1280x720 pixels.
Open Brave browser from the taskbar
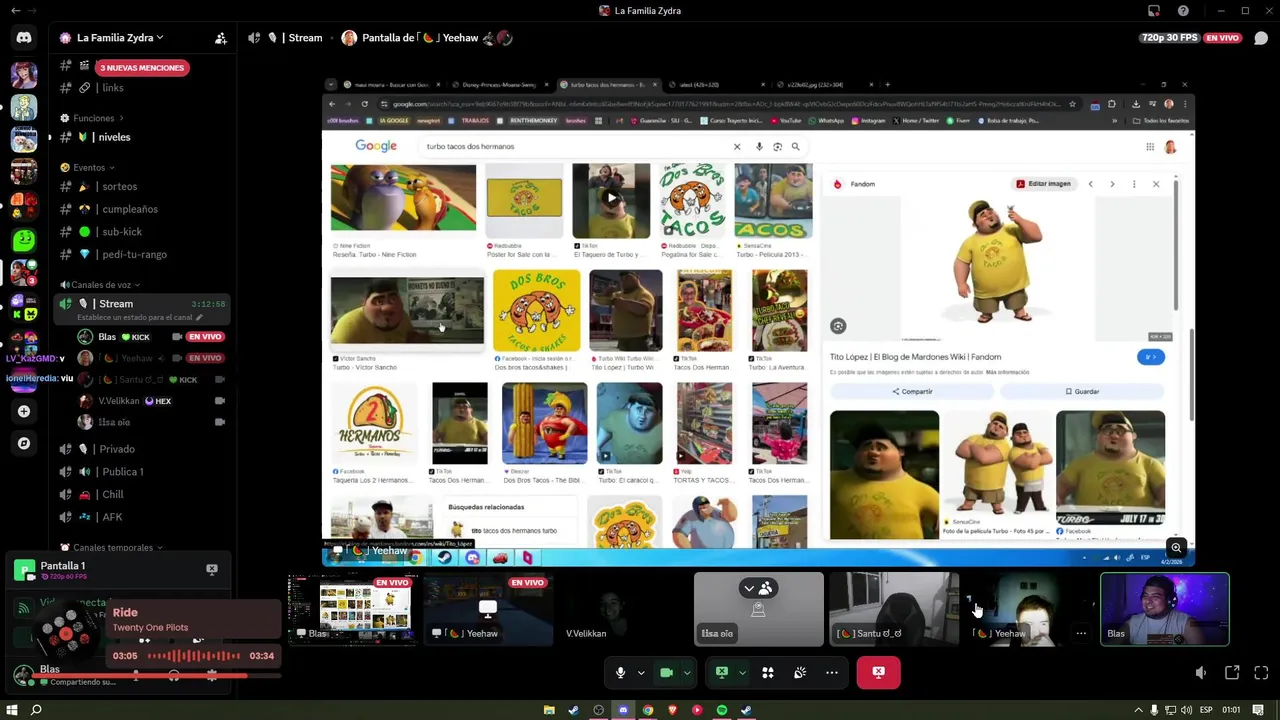pos(672,710)
